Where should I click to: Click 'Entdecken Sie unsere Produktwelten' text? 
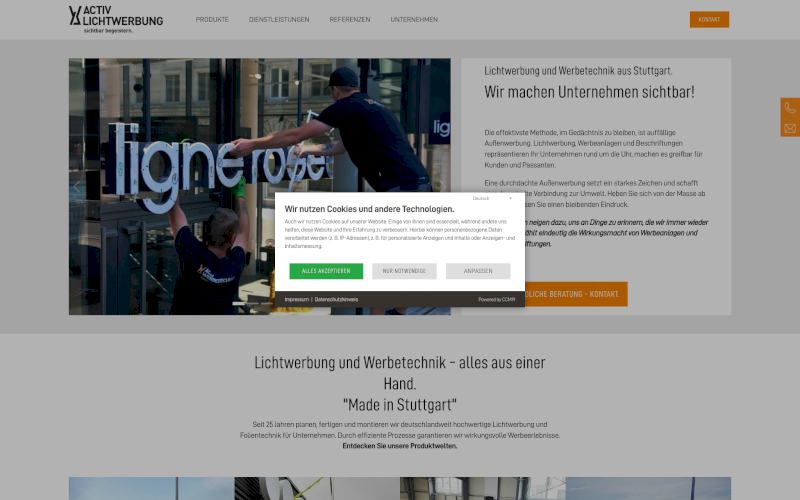(x=400, y=446)
